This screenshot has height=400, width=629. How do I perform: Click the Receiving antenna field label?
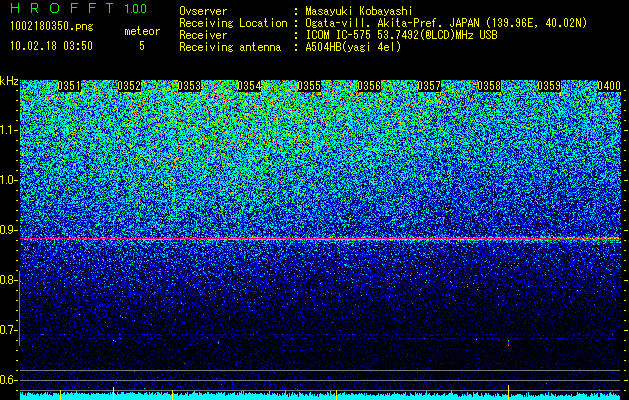pos(230,47)
